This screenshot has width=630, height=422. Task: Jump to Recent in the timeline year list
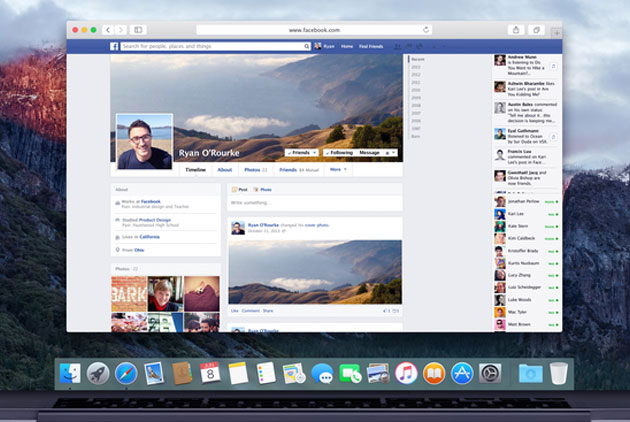coord(418,59)
